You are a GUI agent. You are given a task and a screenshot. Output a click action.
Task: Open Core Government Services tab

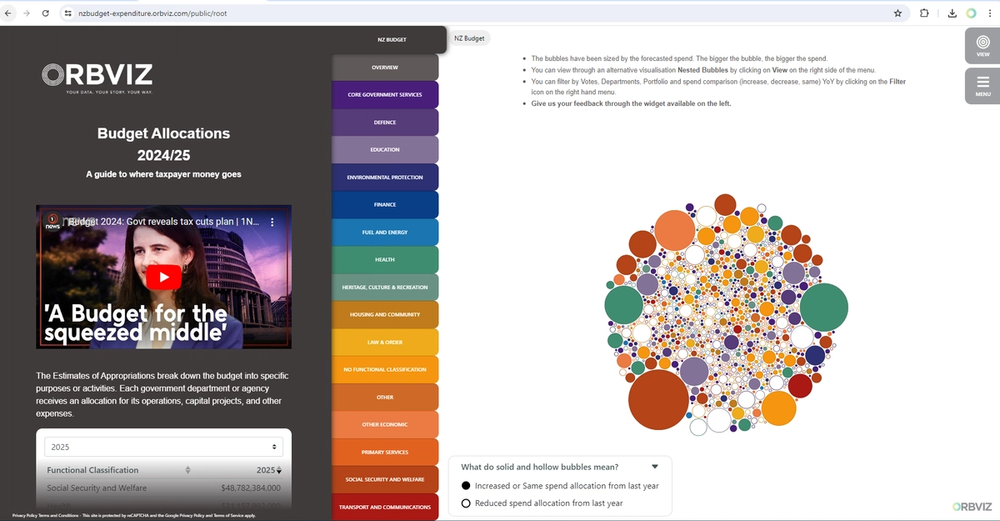[x=385, y=94]
